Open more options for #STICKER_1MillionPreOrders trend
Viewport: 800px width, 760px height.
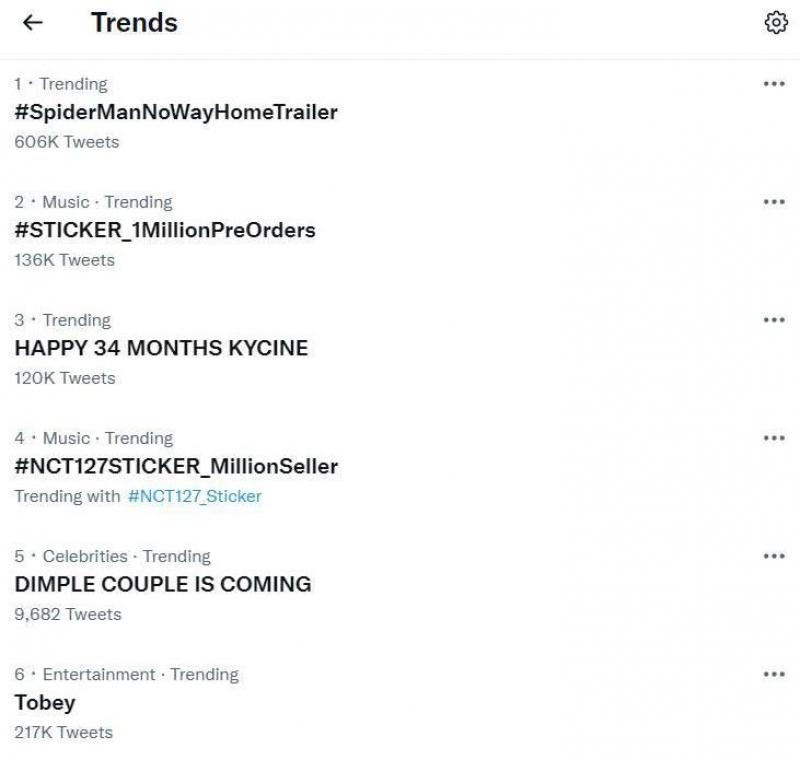[773, 202]
